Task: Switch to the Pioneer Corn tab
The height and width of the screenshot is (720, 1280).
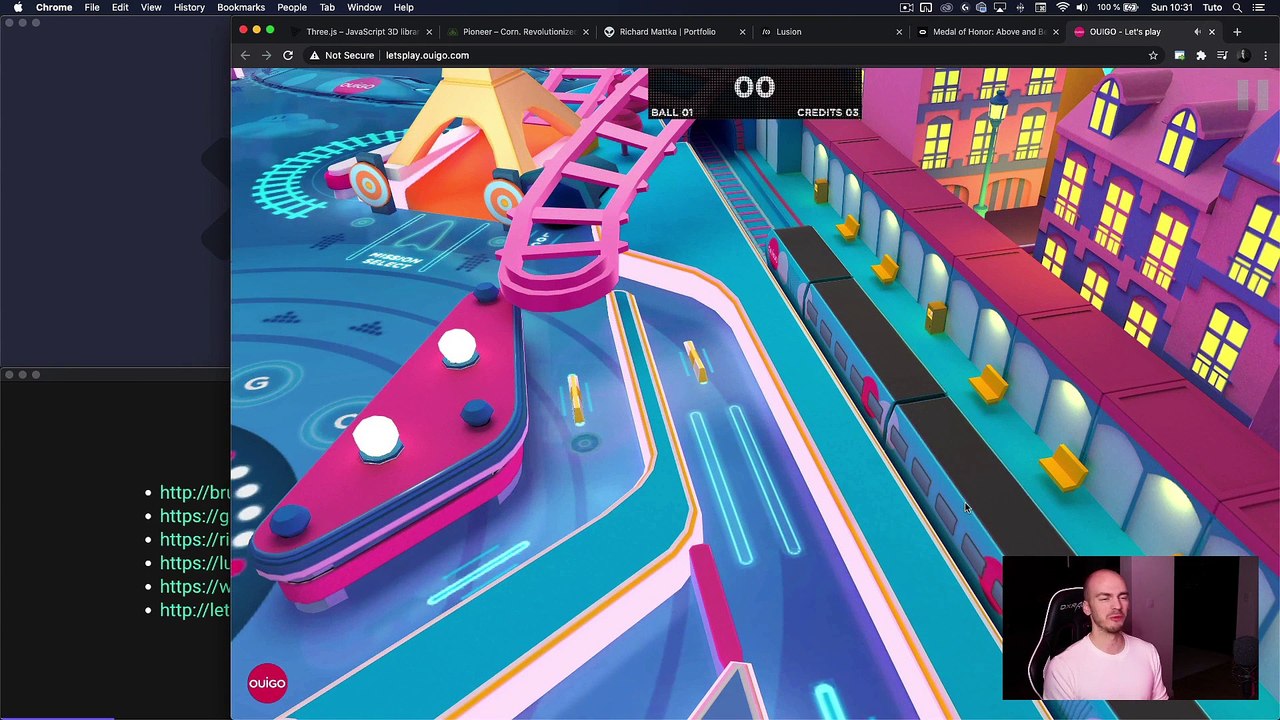Action: pos(518,32)
